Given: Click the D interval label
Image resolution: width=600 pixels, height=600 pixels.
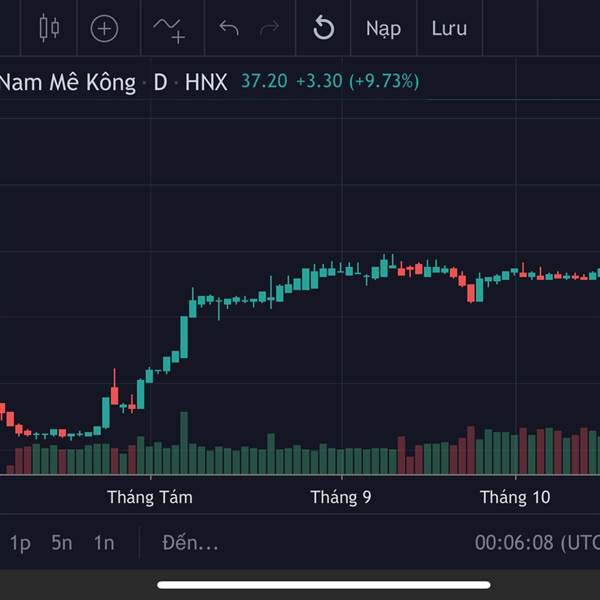Looking at the screenshot, I should pos(160,82).
